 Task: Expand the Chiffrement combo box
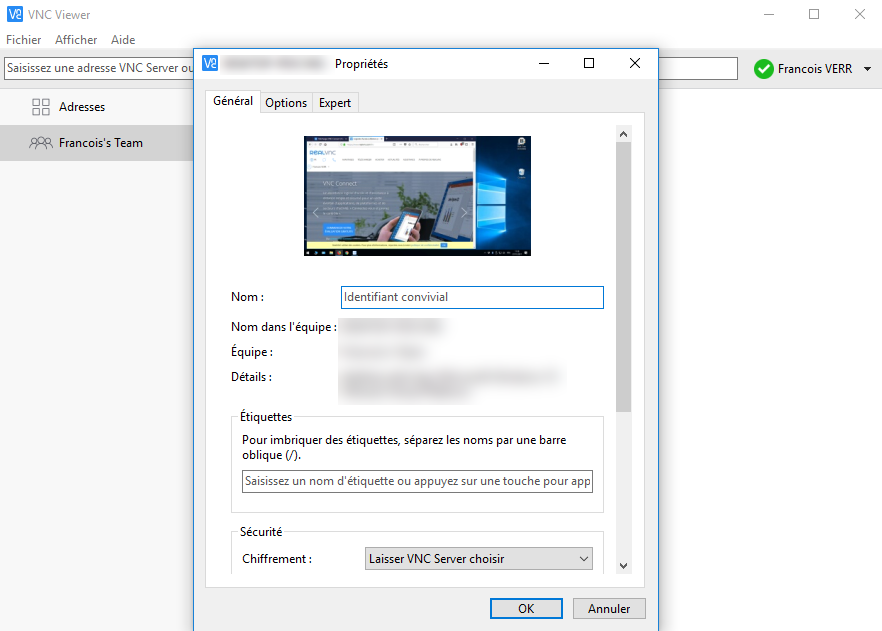(479, 559)
